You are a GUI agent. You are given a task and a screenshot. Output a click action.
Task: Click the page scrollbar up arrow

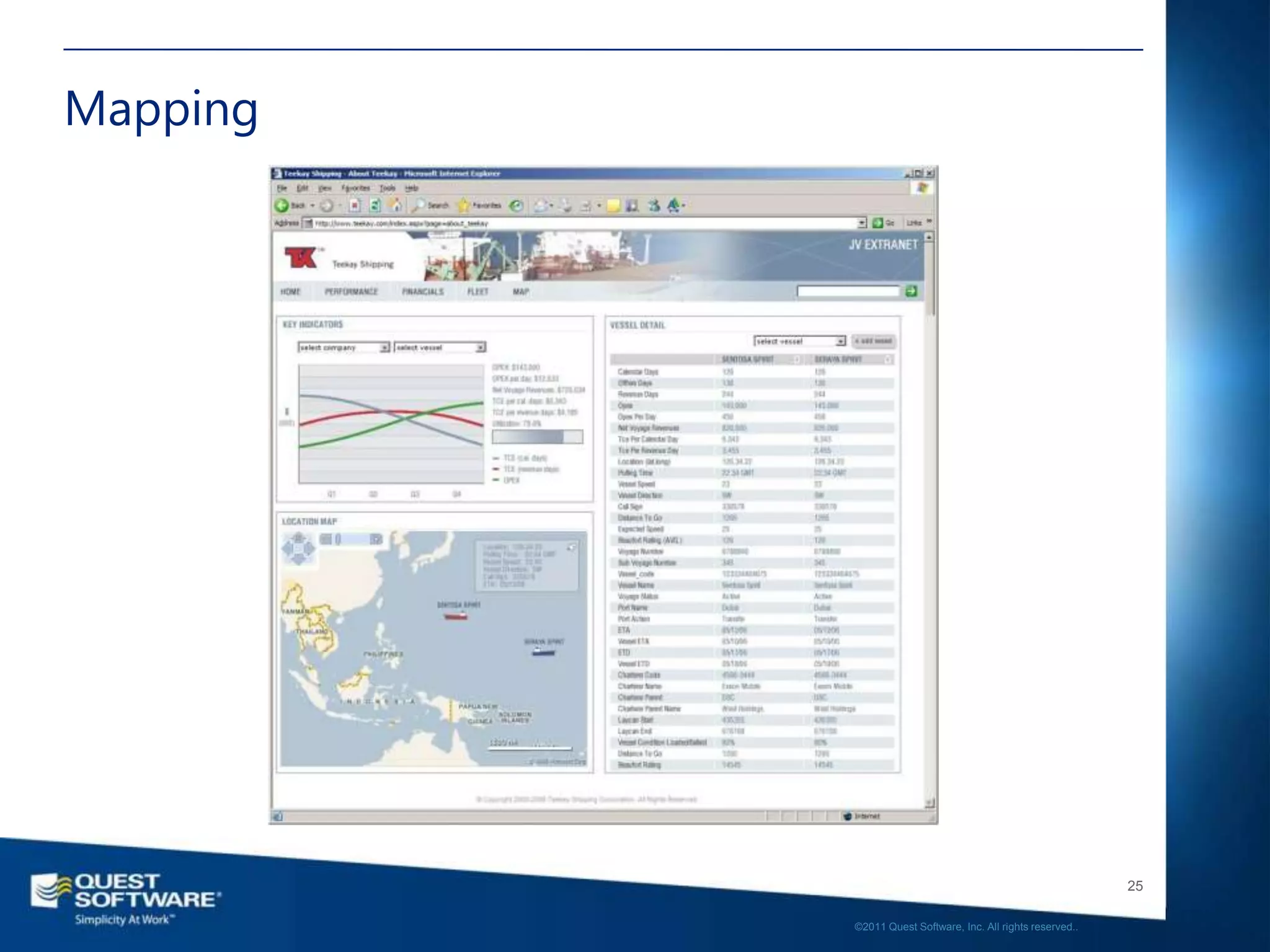point(930,237)
